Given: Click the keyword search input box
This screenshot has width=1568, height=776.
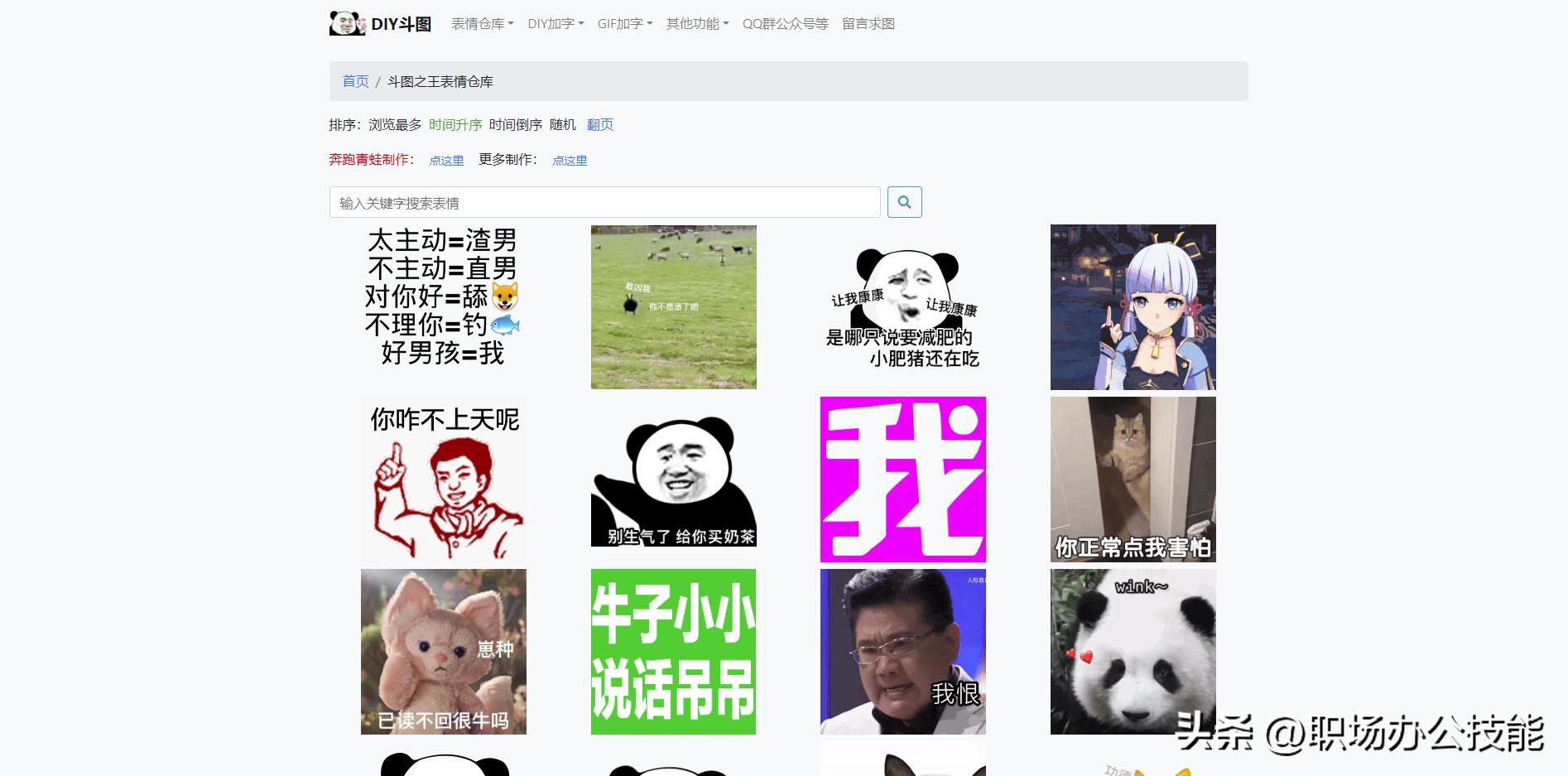Looking at the screenshot, I should coord(604,201).
